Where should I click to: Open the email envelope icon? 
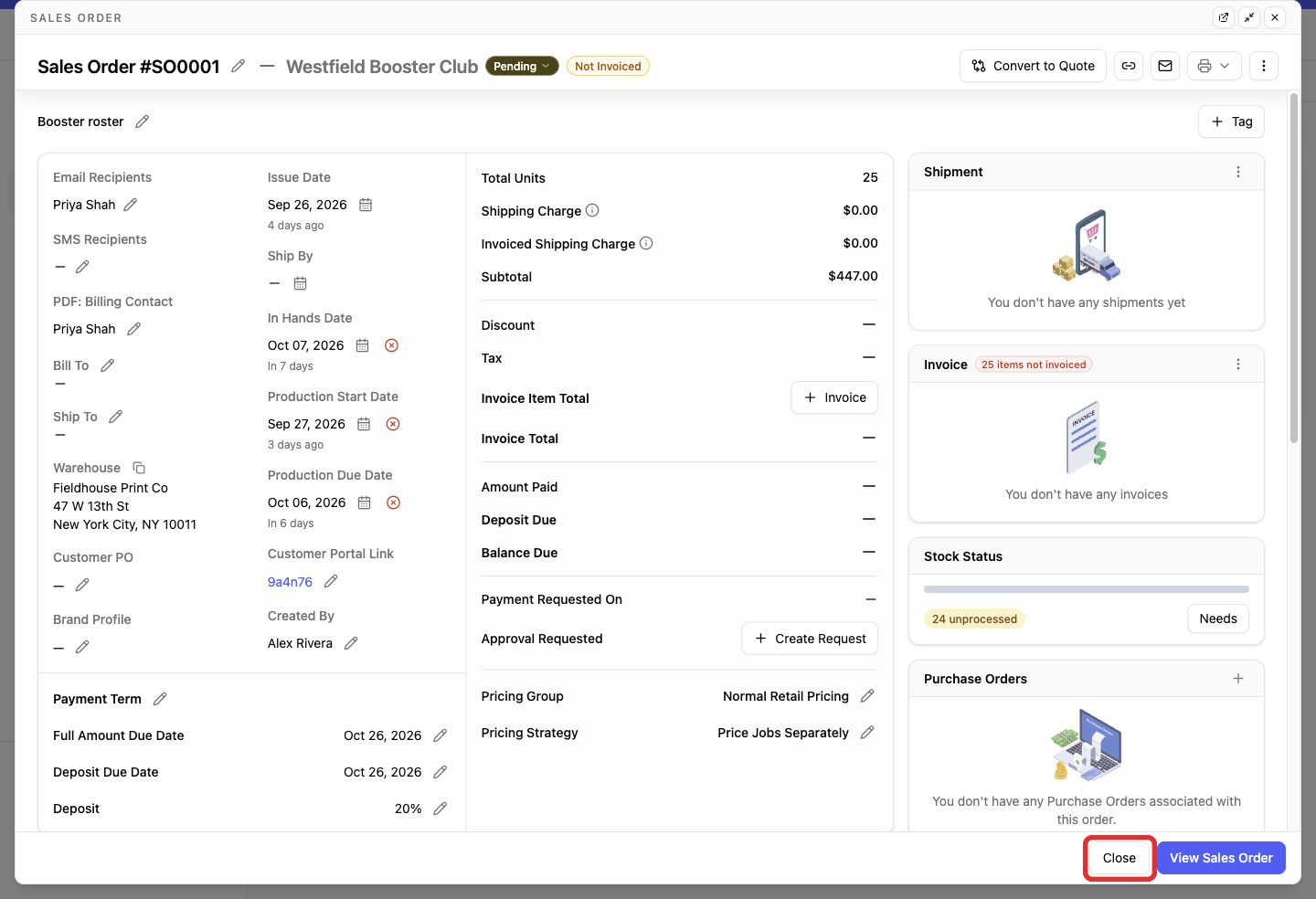[x=1165, y=66]
